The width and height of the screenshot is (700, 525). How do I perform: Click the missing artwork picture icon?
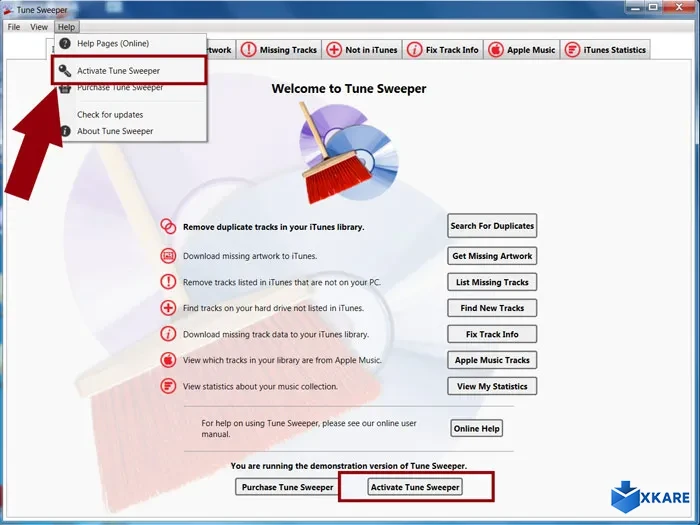coord(168,256)
